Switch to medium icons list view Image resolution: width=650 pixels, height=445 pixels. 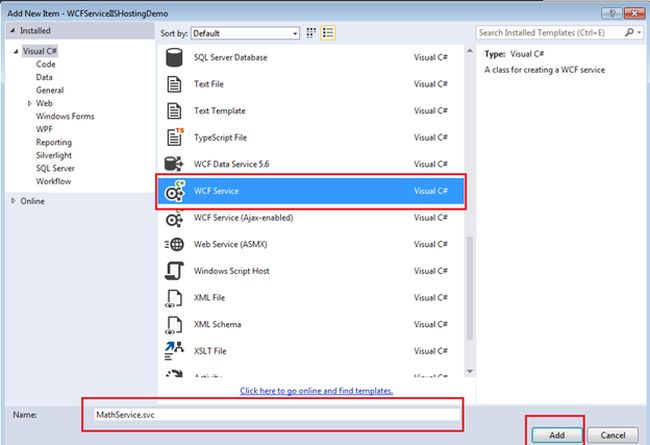pos(328,33)
